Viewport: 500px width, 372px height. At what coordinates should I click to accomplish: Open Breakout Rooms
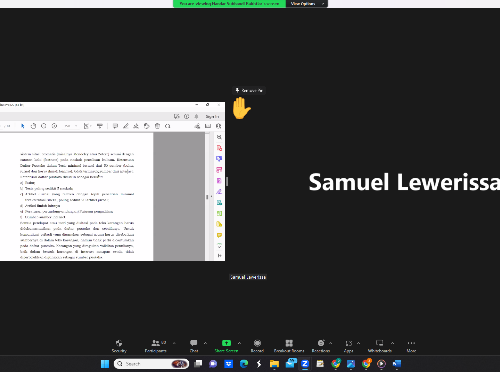pos(289,346)
